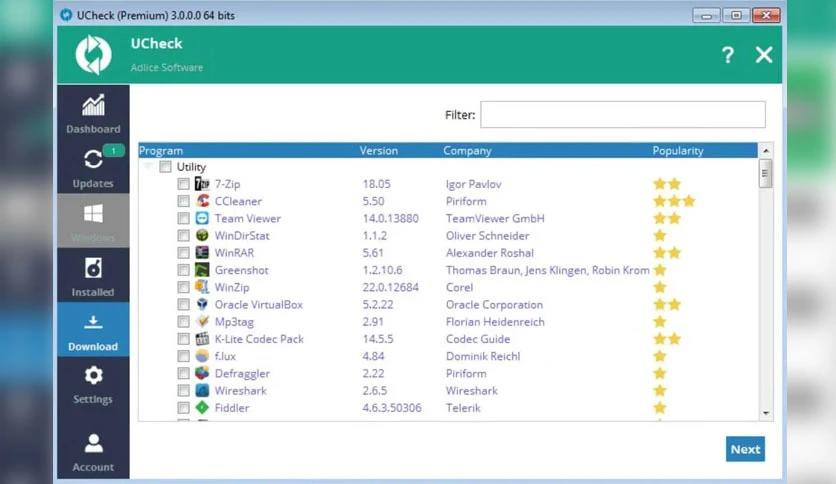Click the 'Telerik' company cell

pos(463,408)
